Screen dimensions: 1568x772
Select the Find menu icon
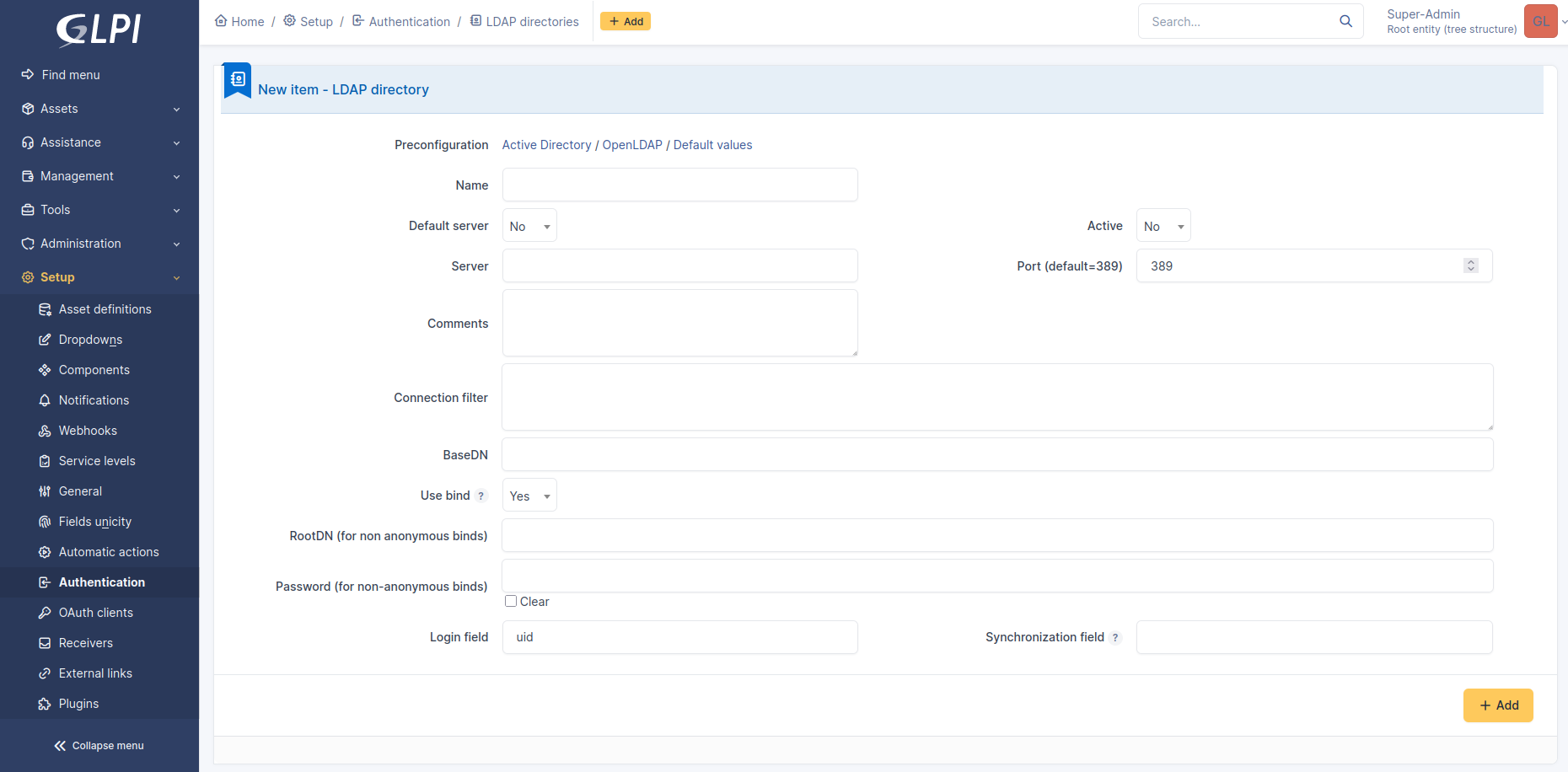coord(27,74)
